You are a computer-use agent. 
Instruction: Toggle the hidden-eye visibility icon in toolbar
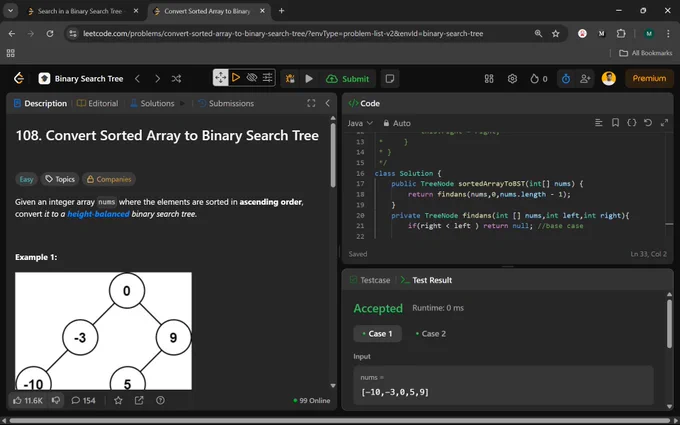pos(252,78)
